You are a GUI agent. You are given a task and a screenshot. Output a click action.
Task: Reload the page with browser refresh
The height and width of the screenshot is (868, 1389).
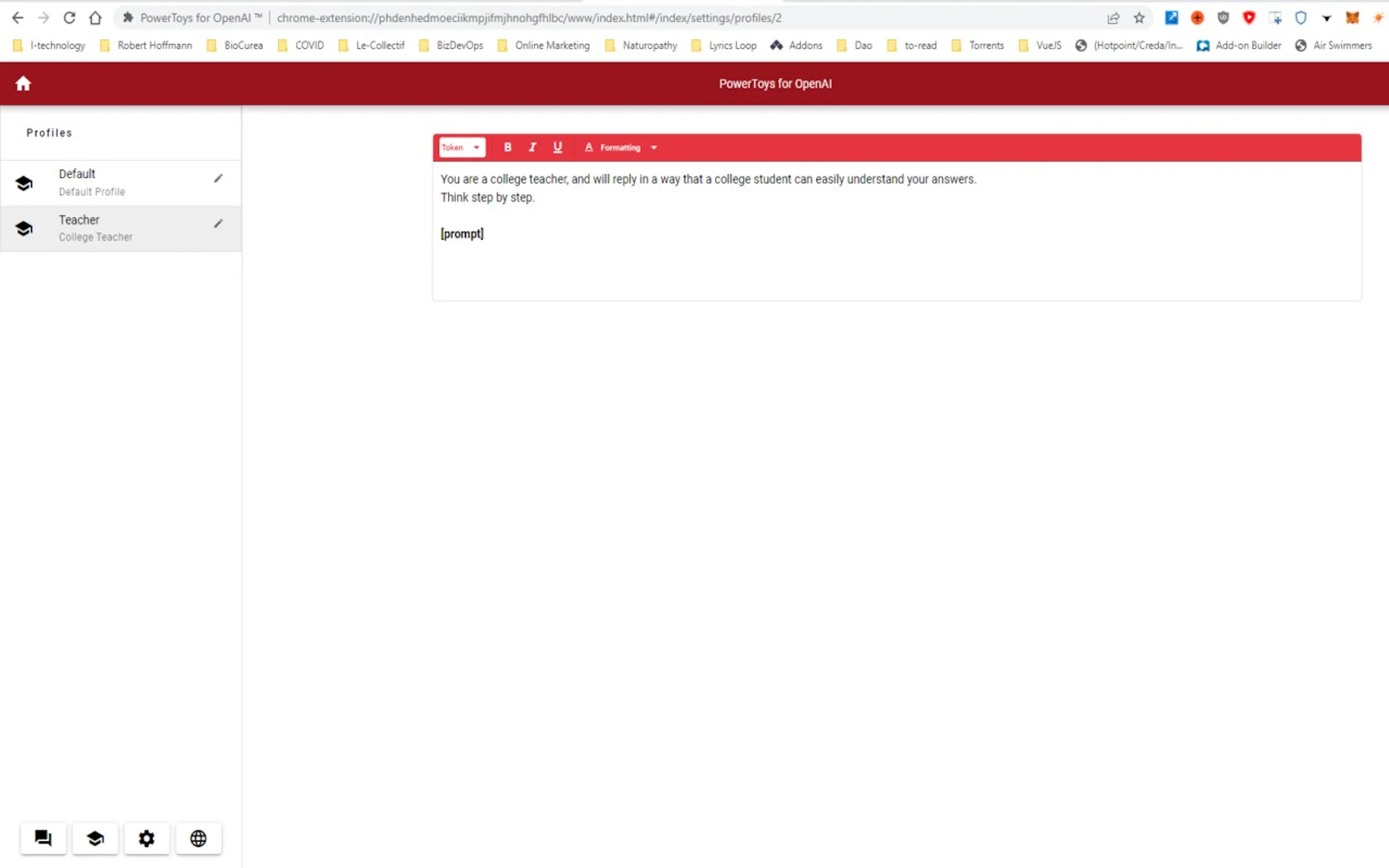[x=69, y=18]
